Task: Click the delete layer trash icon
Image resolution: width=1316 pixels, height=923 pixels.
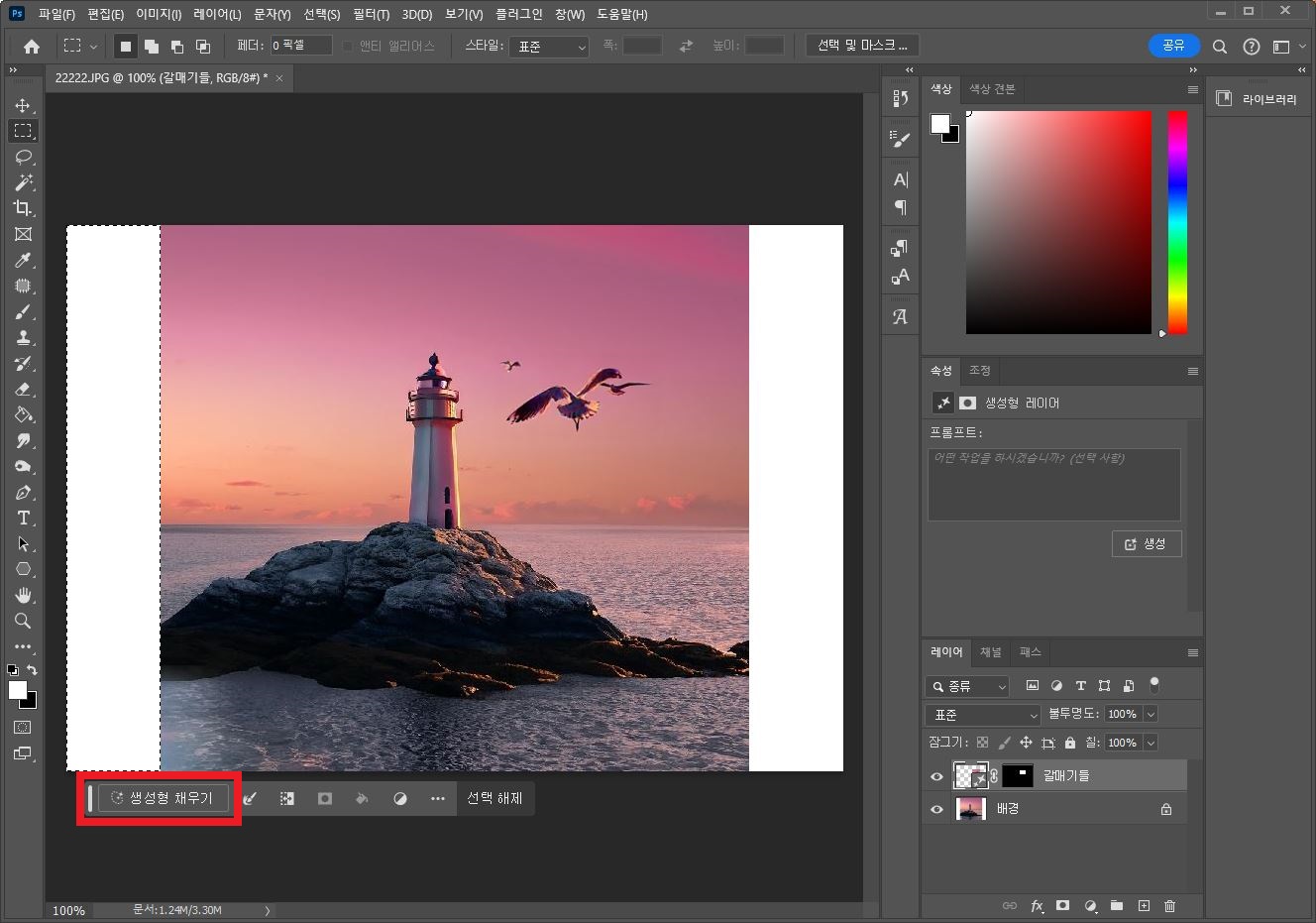Action: pyautogui.click(x=1169, y=905)
